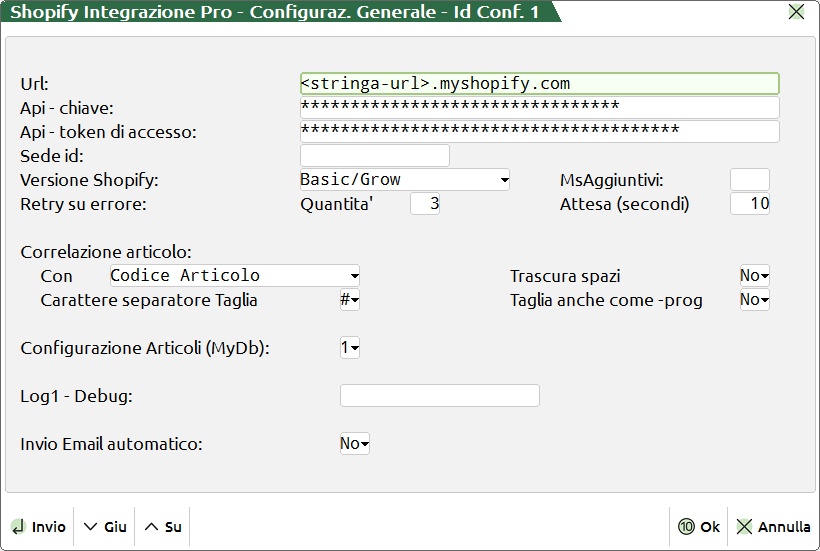Edit the Retry Quantita' value field
The width and height of the screenshot is (820, 551).
click(x=425, y=204)
